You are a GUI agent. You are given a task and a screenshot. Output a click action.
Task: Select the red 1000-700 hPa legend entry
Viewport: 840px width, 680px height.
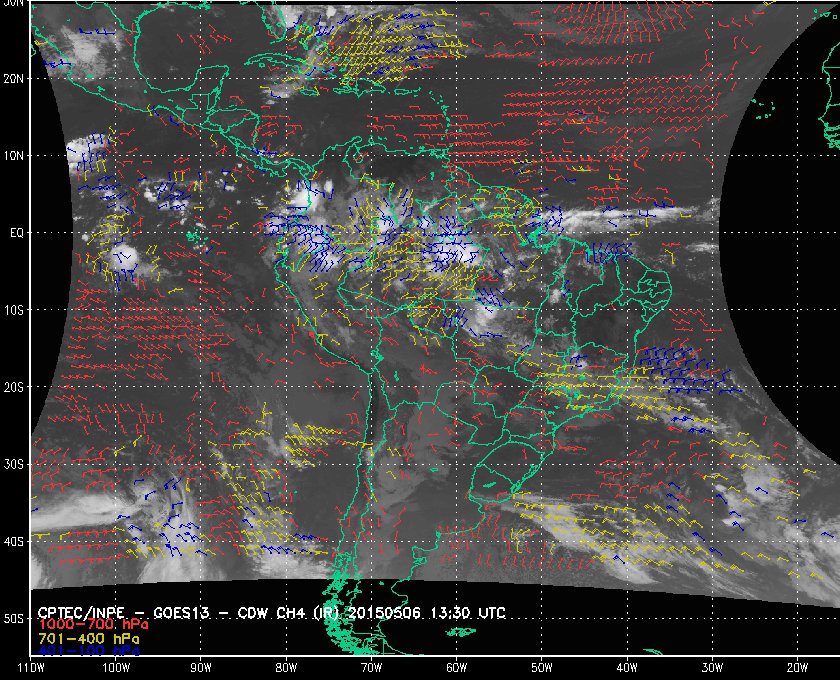pyautogui.click(x=93, y=624)
